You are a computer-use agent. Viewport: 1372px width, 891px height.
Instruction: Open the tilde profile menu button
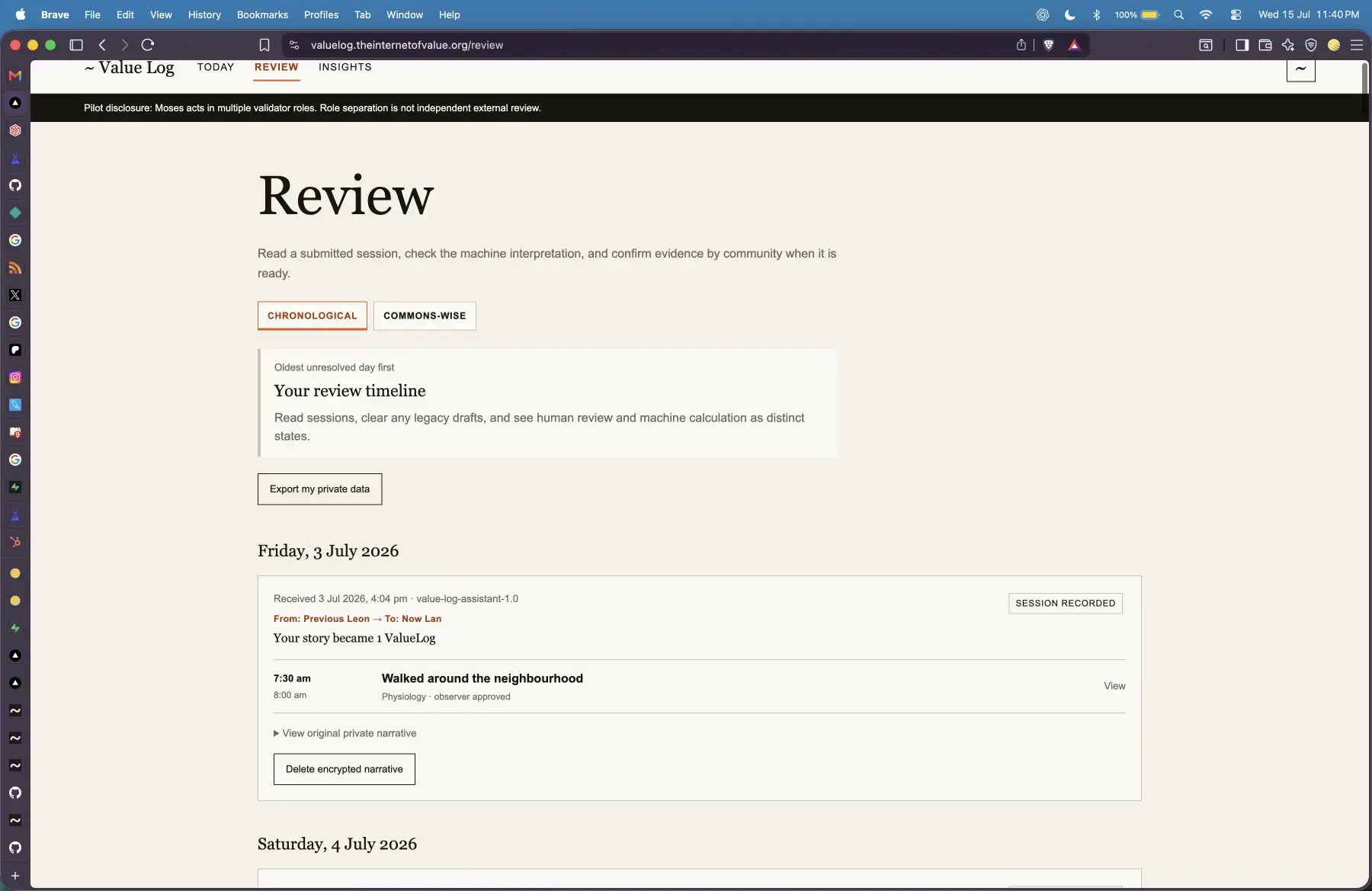1300,69
